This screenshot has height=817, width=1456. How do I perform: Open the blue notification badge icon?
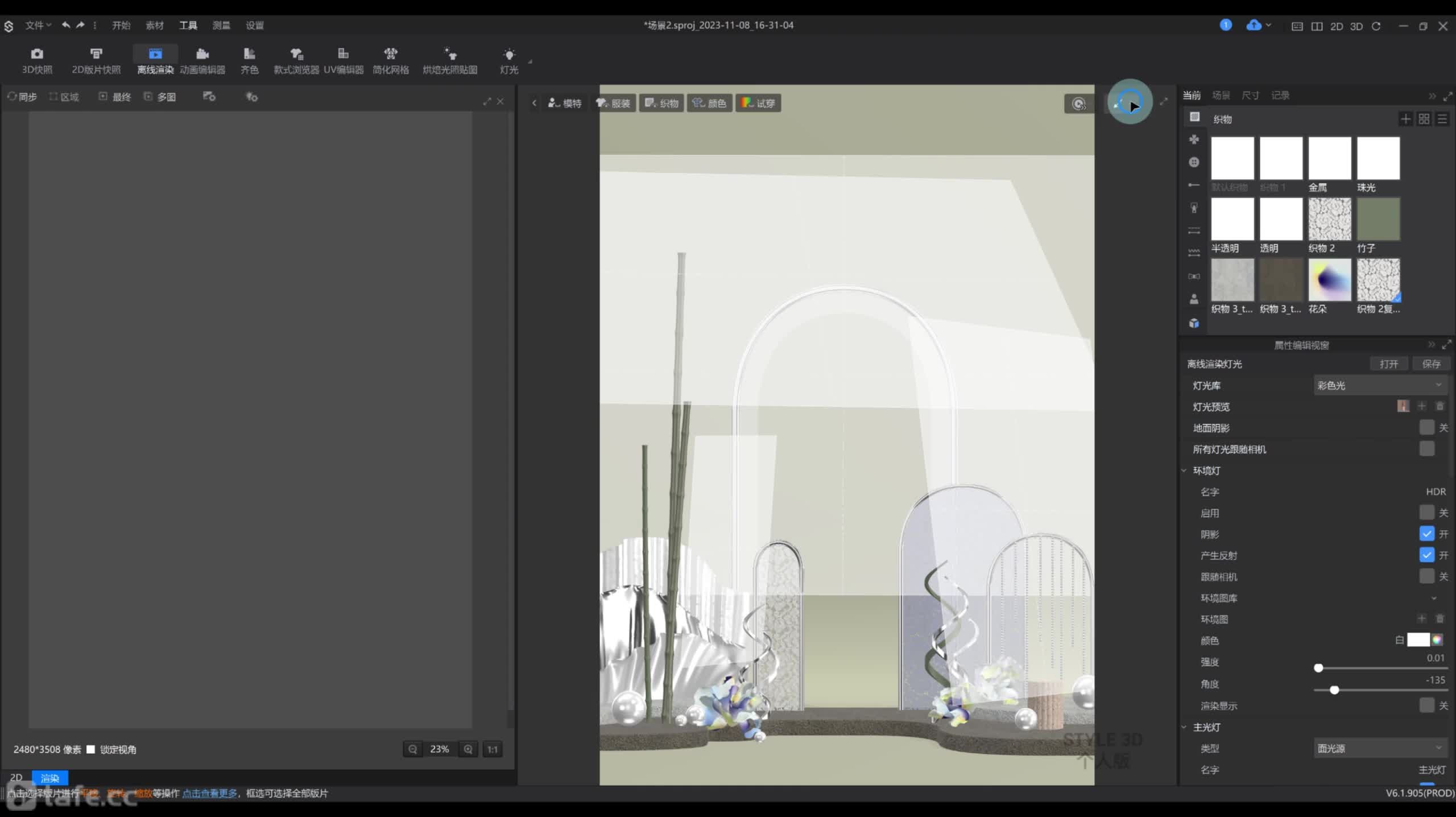click(1226, 25)
